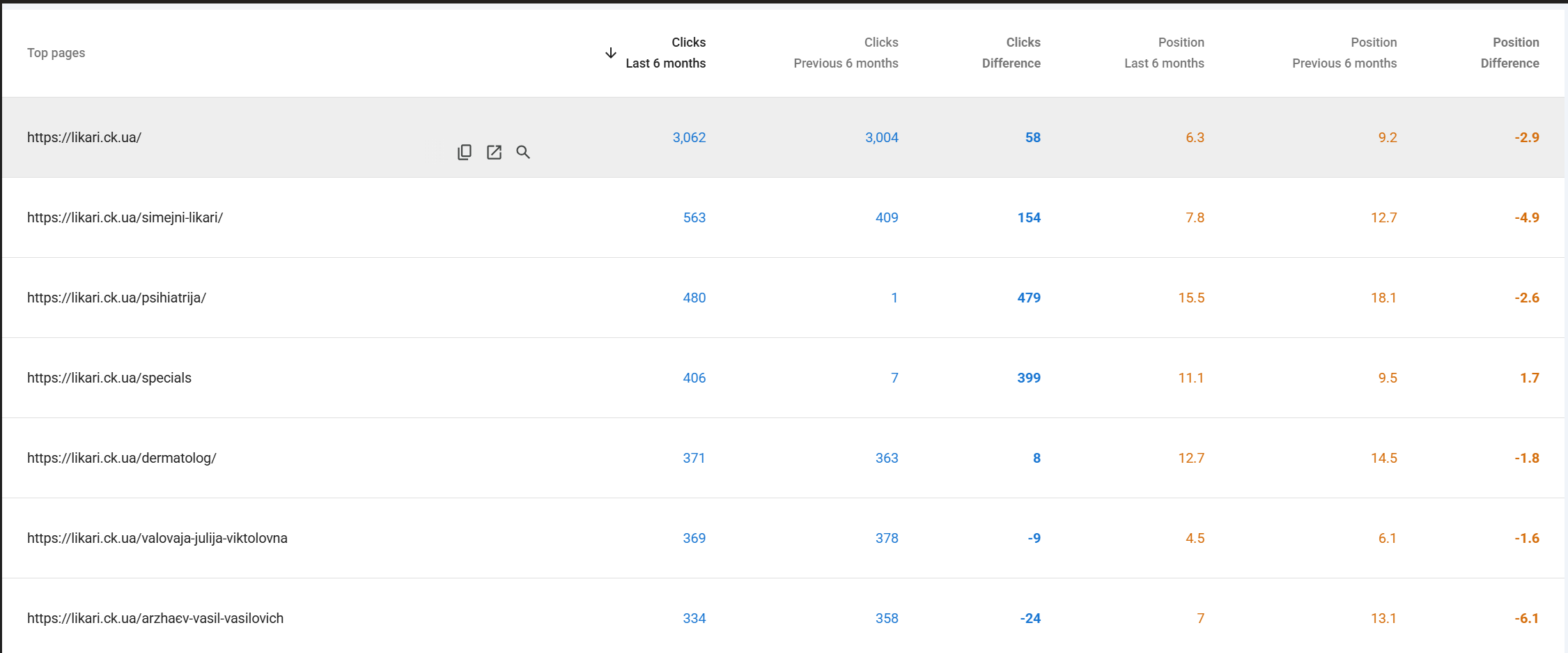This screenshot has width=1568, height=653.
Task: Sort by Position Last 6 months header
Action: point(1164,53)
